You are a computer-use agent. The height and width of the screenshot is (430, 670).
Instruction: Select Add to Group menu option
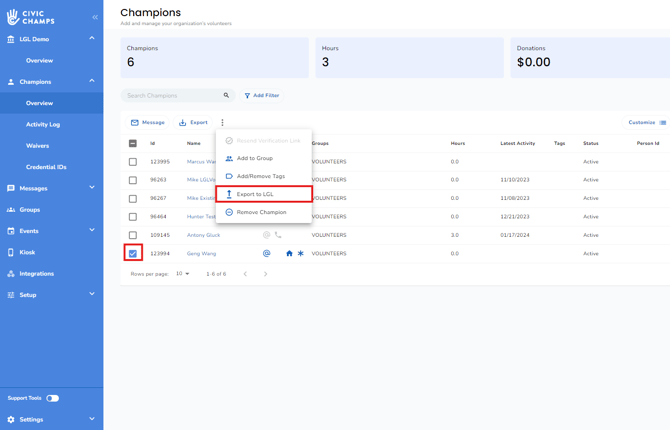pyautogui.click(x=264, y=158)
